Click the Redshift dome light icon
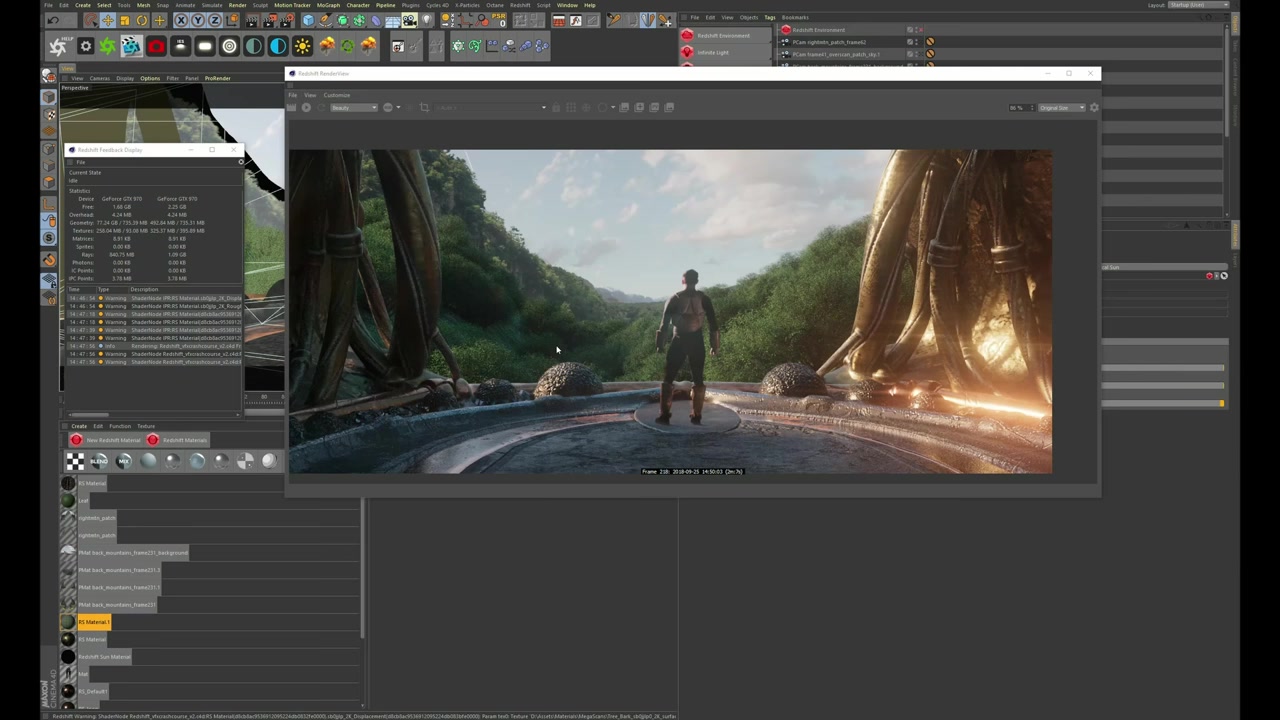This screenshot has width=1280, height=720. tap(229, 46)
